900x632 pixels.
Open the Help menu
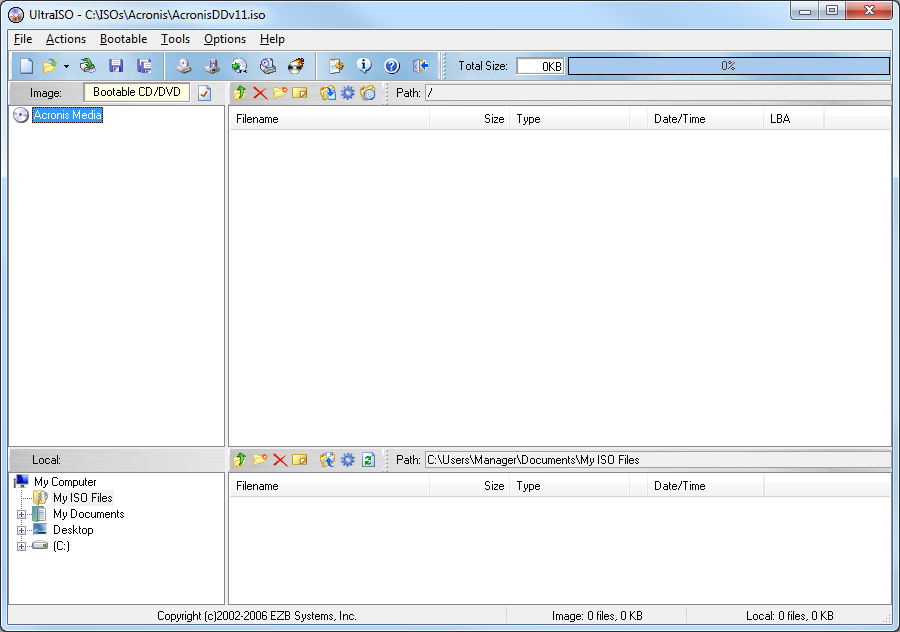pos(272,39)
